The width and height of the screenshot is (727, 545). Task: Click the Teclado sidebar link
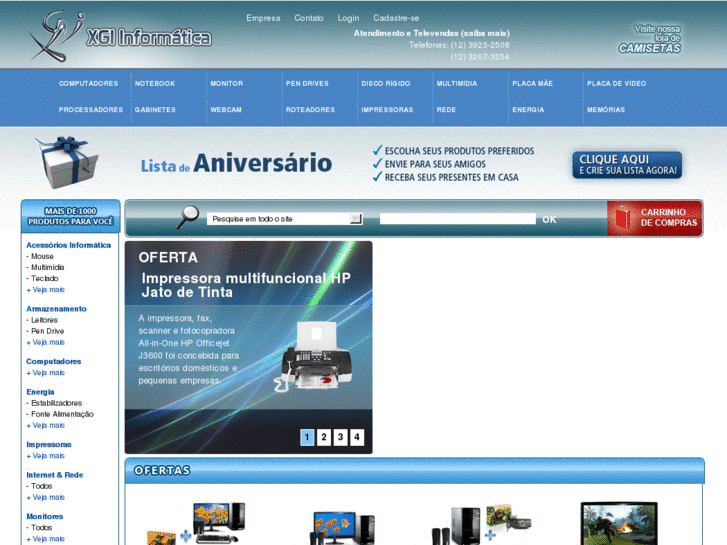pyautogui.click(x=45, y=278)
